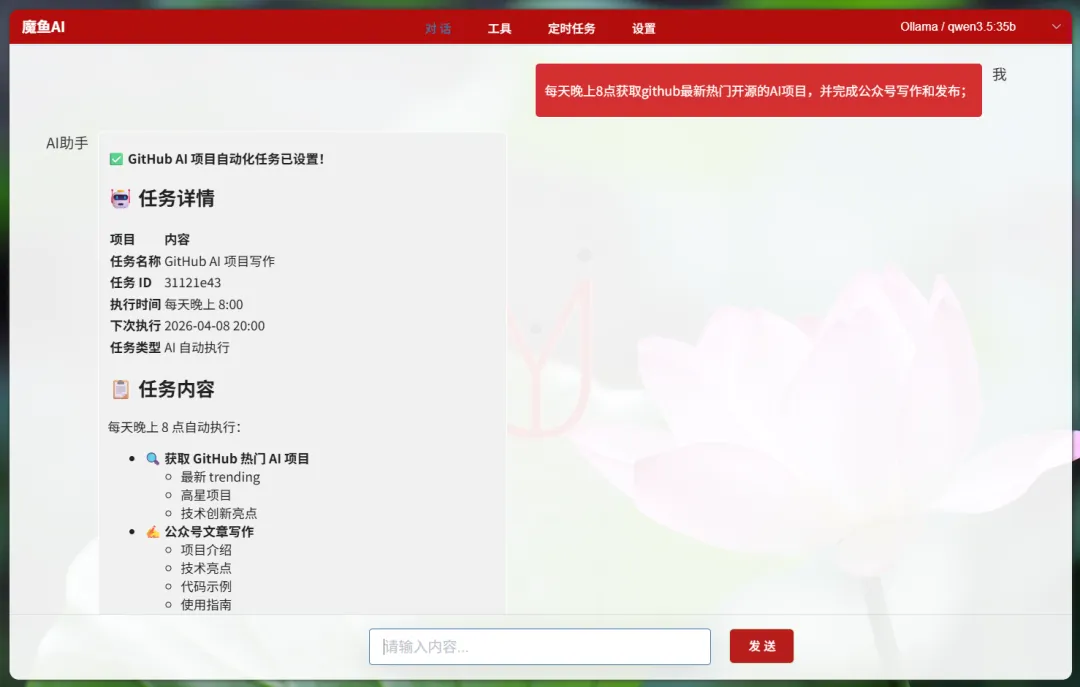The image size is (1080, 687).
Task: Click the 项目 table header
Action: [x=122, y=240]
